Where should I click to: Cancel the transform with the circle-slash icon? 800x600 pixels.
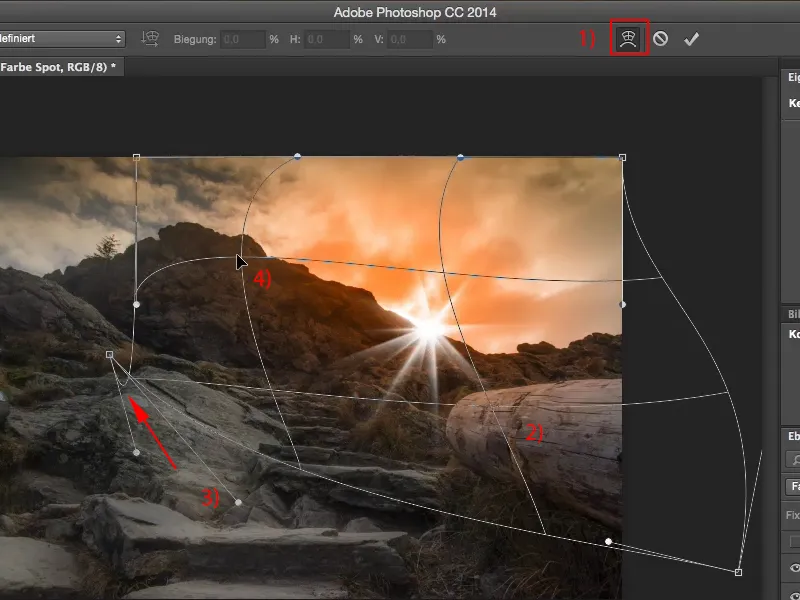(x=661, y=39)
